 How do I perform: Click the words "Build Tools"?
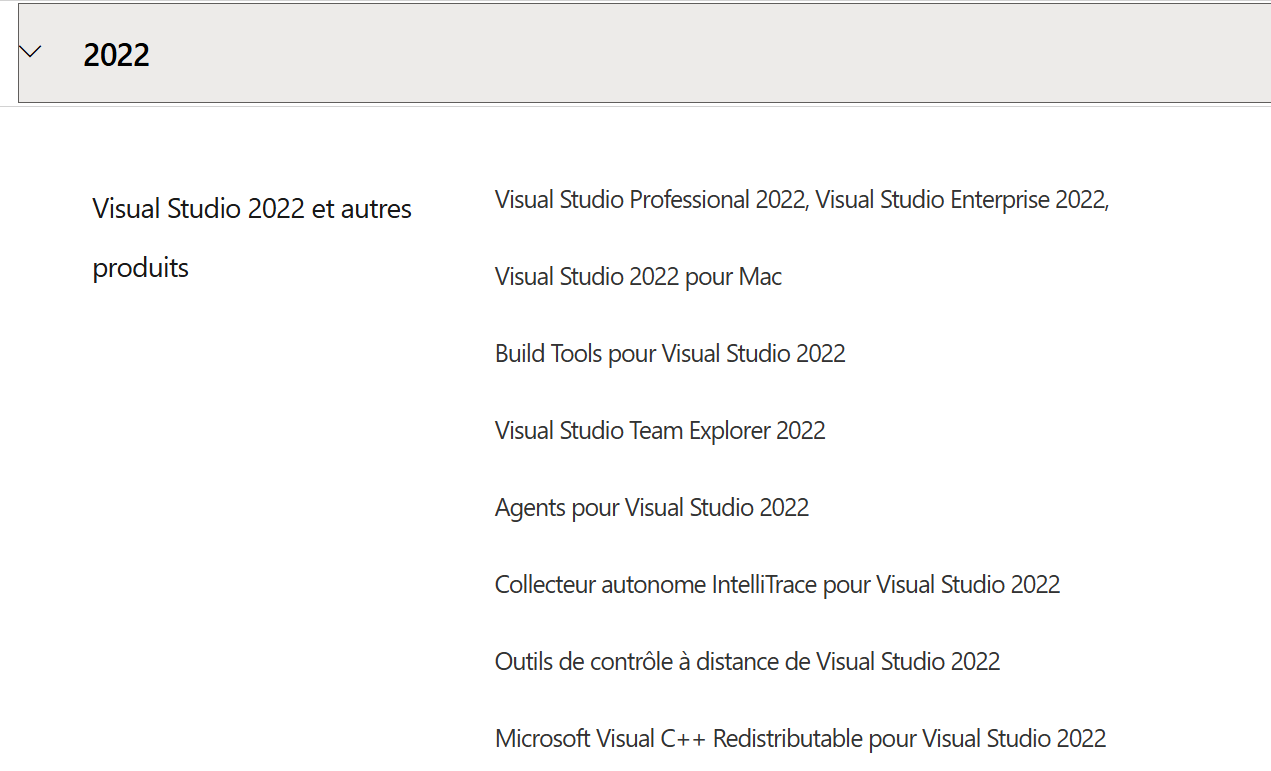pyautogui.click(x=549, y=354)
